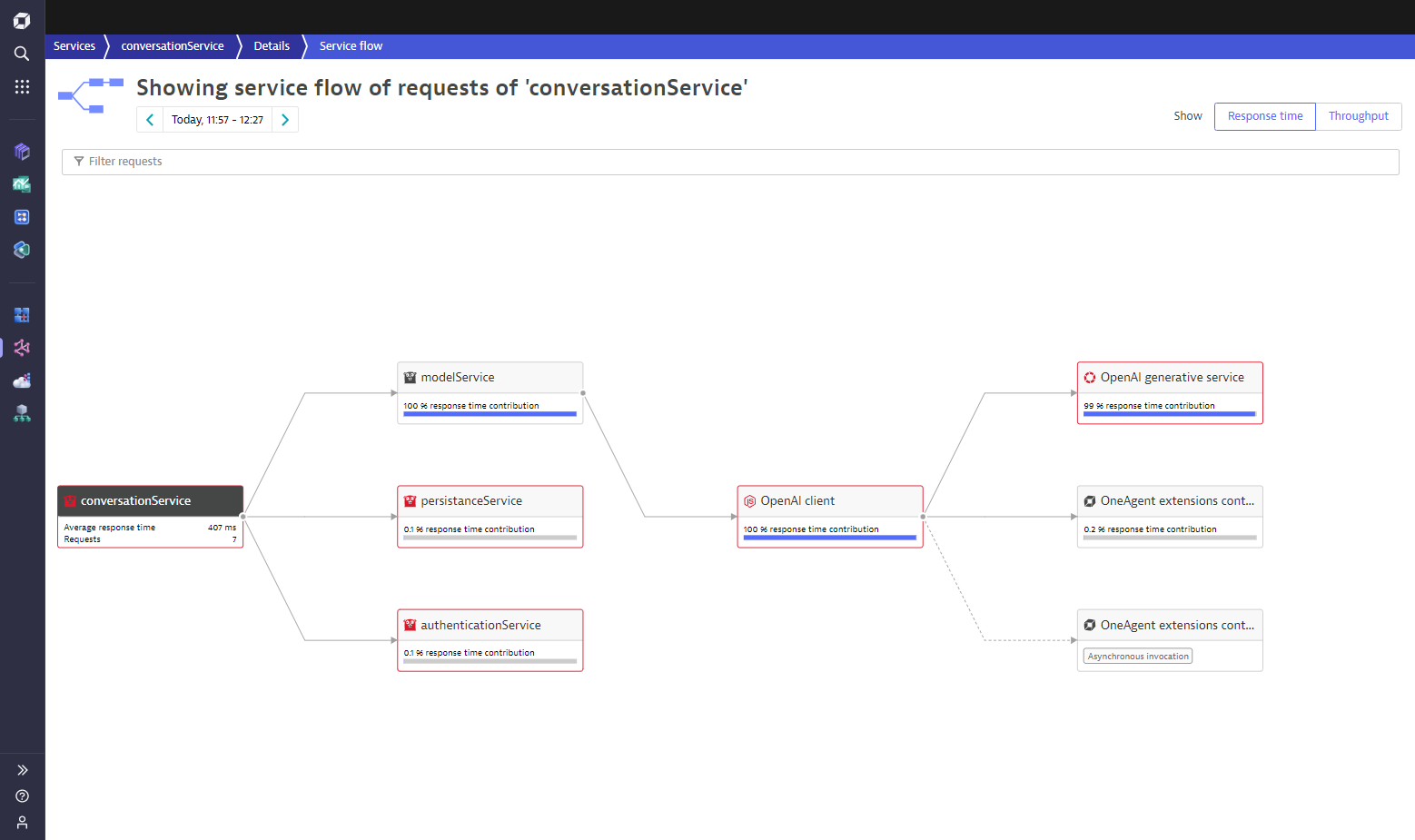1415x840 pixels.
Task: Select the Details breadcrumb entry
Action: pyautogui.click(x=272, y=45)
